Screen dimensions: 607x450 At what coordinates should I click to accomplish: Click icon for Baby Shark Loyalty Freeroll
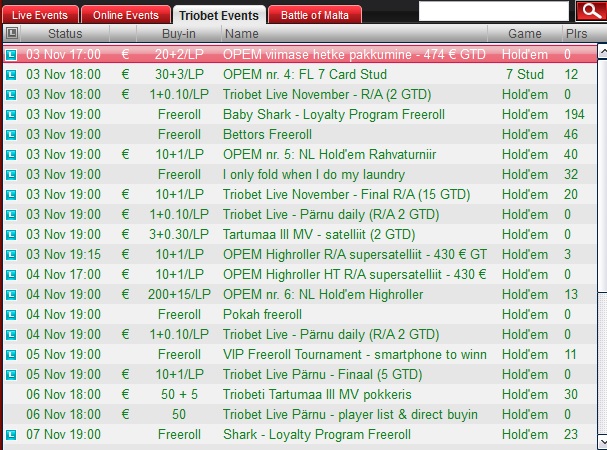click(11, 115)
